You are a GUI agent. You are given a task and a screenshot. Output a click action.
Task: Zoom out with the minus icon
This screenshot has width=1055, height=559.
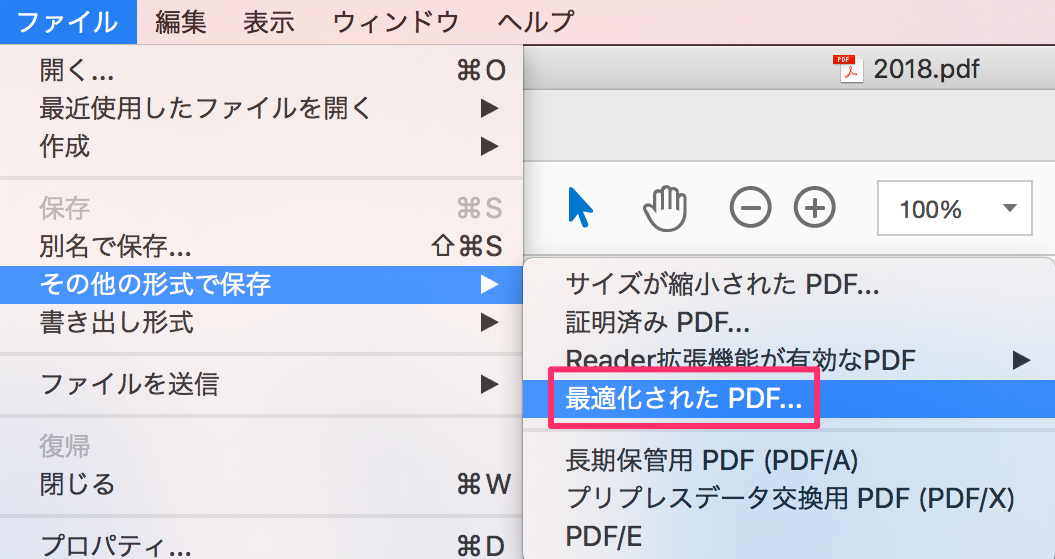coord(750,208)
